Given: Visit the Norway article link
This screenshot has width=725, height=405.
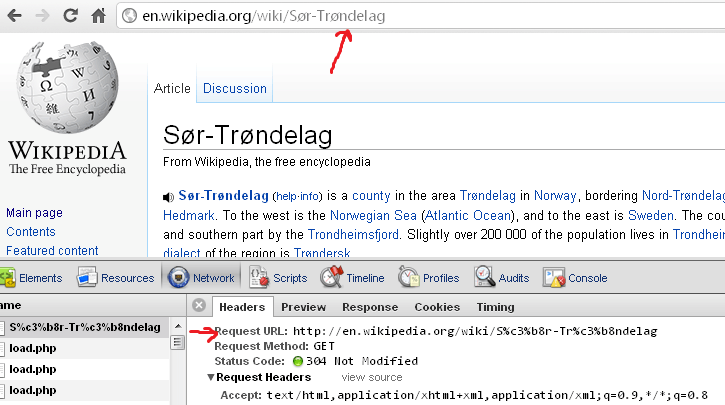Looking at the screenshot, I should click(x=555, y=196).
